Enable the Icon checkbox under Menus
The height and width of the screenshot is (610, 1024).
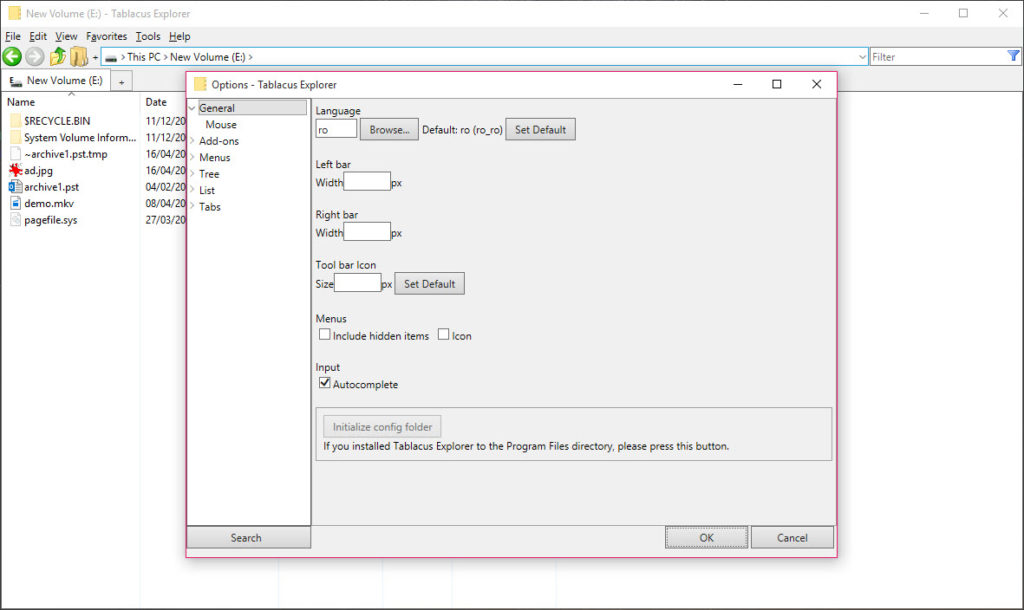tap(443, 334)
